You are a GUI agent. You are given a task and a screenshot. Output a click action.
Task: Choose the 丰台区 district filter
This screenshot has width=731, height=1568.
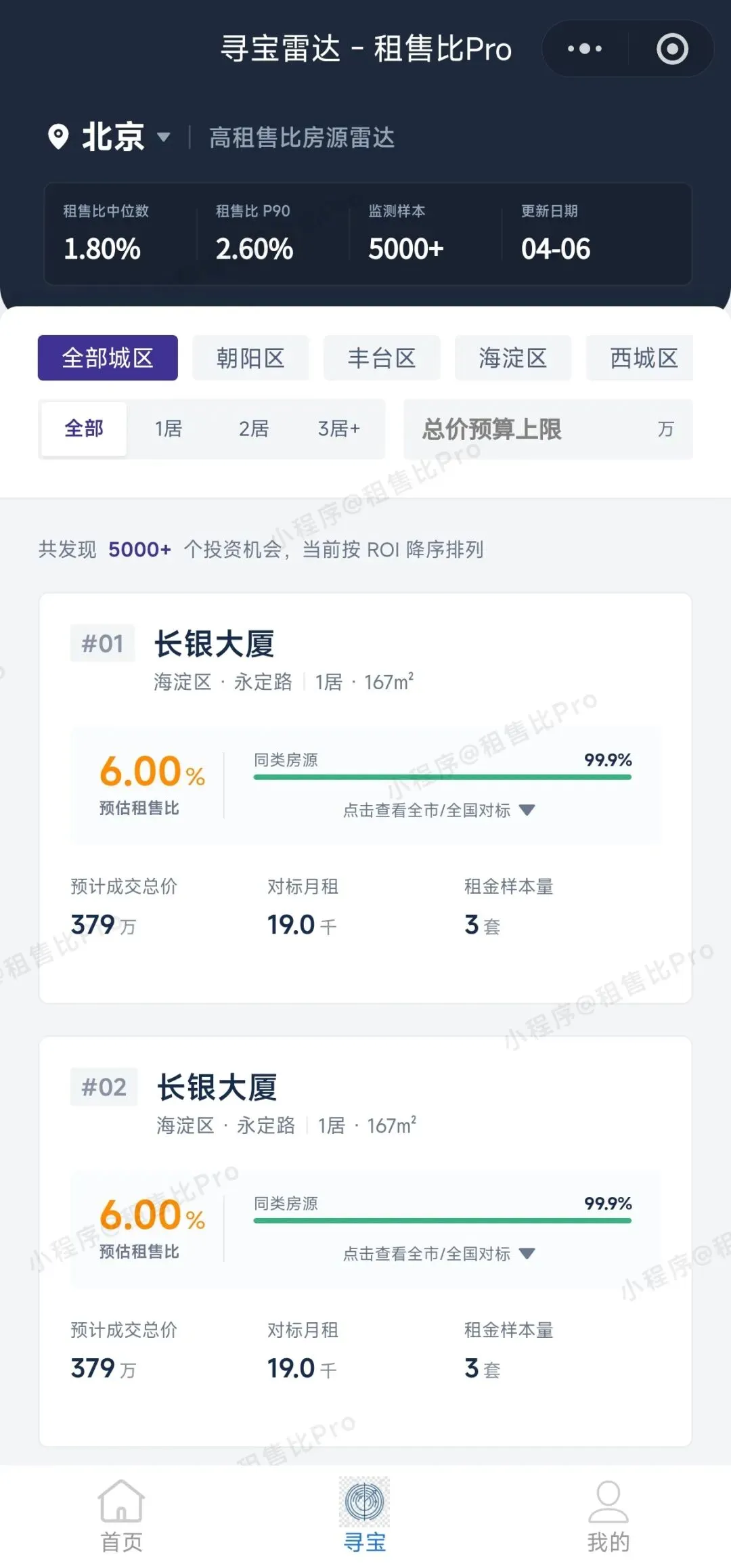pos(382,357)
